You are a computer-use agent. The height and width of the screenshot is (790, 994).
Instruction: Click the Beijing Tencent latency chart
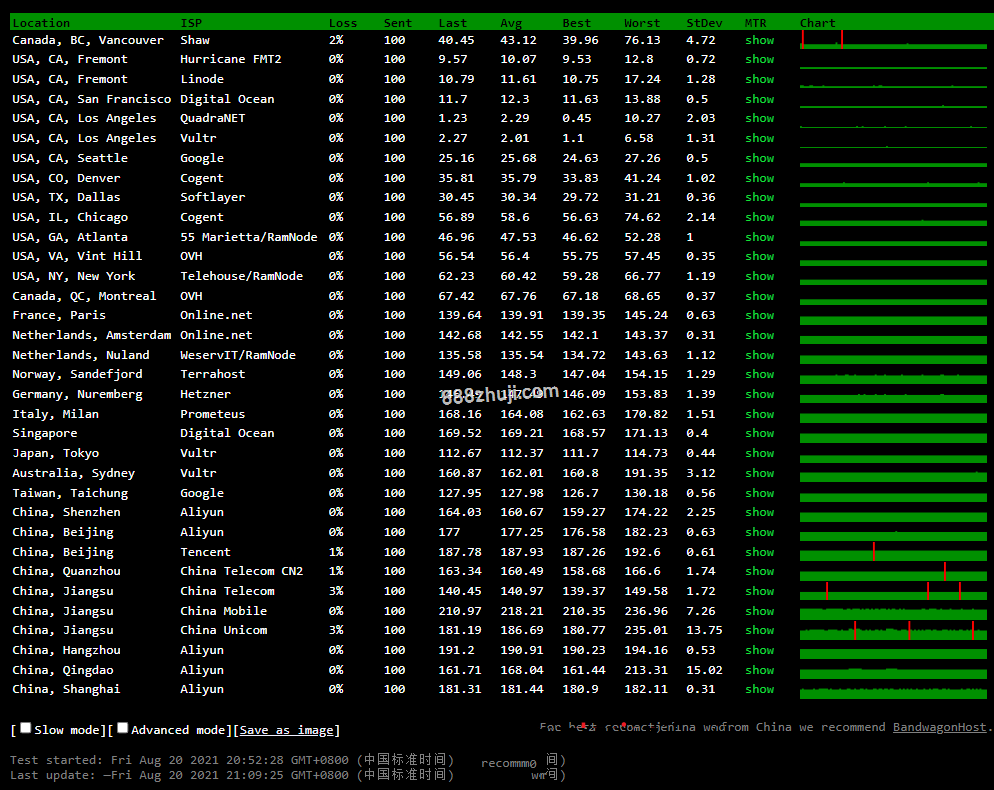pos(893,552)
